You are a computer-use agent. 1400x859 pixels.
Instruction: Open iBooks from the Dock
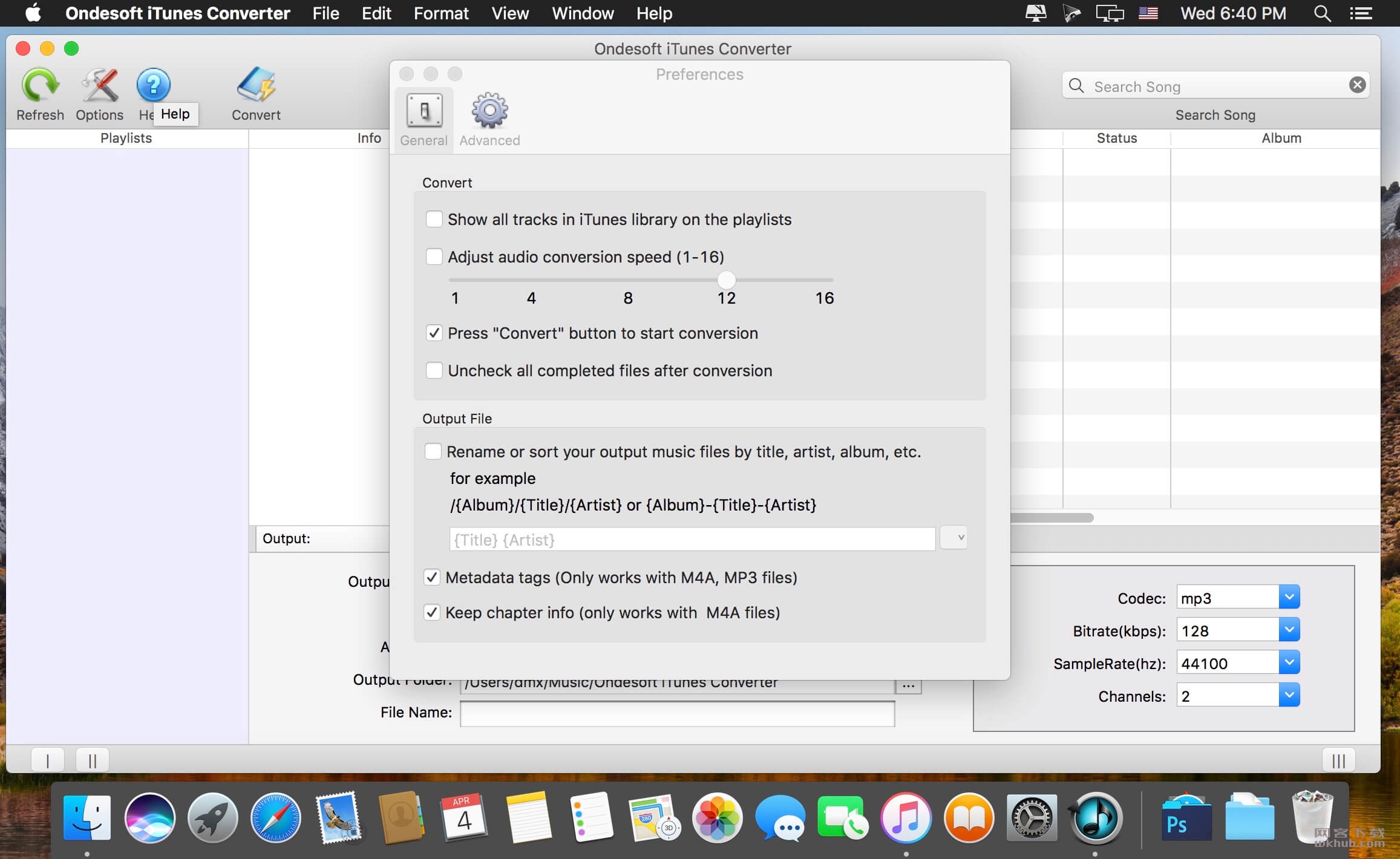tap(969, 818)
